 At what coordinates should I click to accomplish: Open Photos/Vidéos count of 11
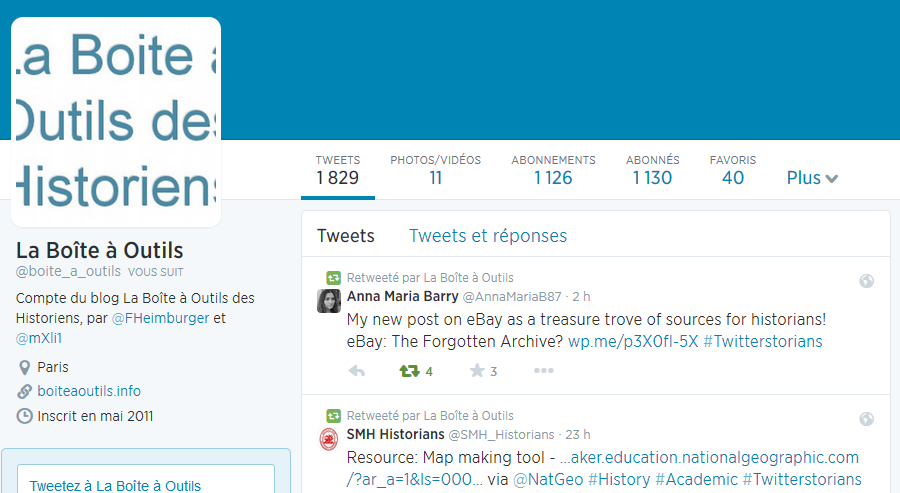[435, 170]
